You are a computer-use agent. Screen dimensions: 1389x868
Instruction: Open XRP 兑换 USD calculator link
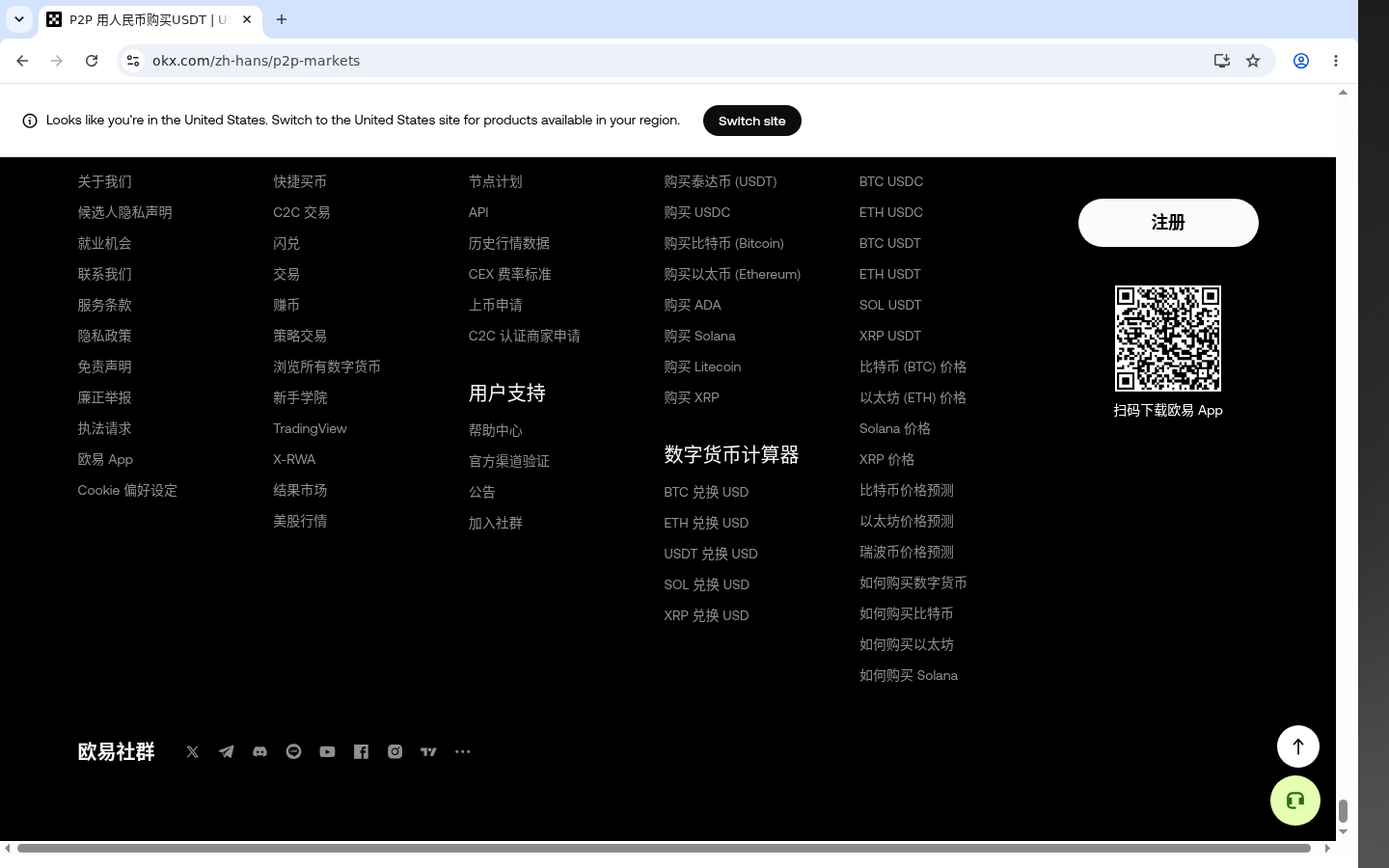706,615
